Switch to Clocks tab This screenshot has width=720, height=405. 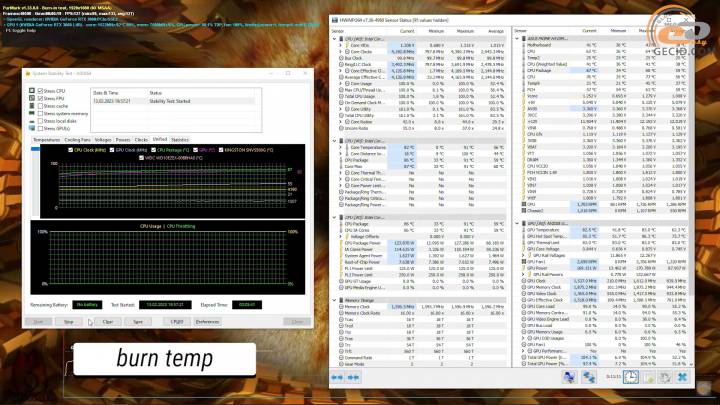pos(141,140)
